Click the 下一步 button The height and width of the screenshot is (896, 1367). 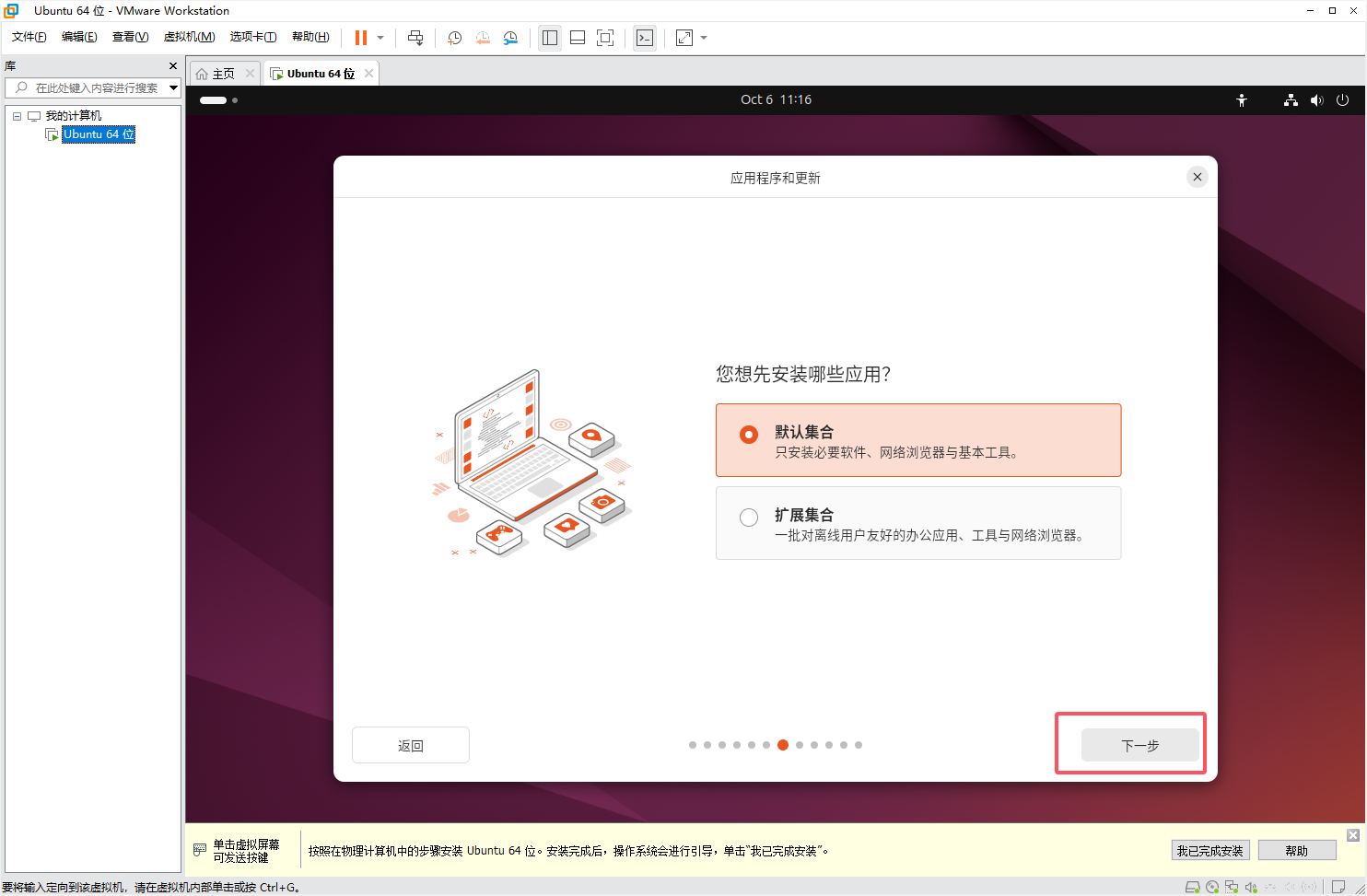[x=1140, y=745]
